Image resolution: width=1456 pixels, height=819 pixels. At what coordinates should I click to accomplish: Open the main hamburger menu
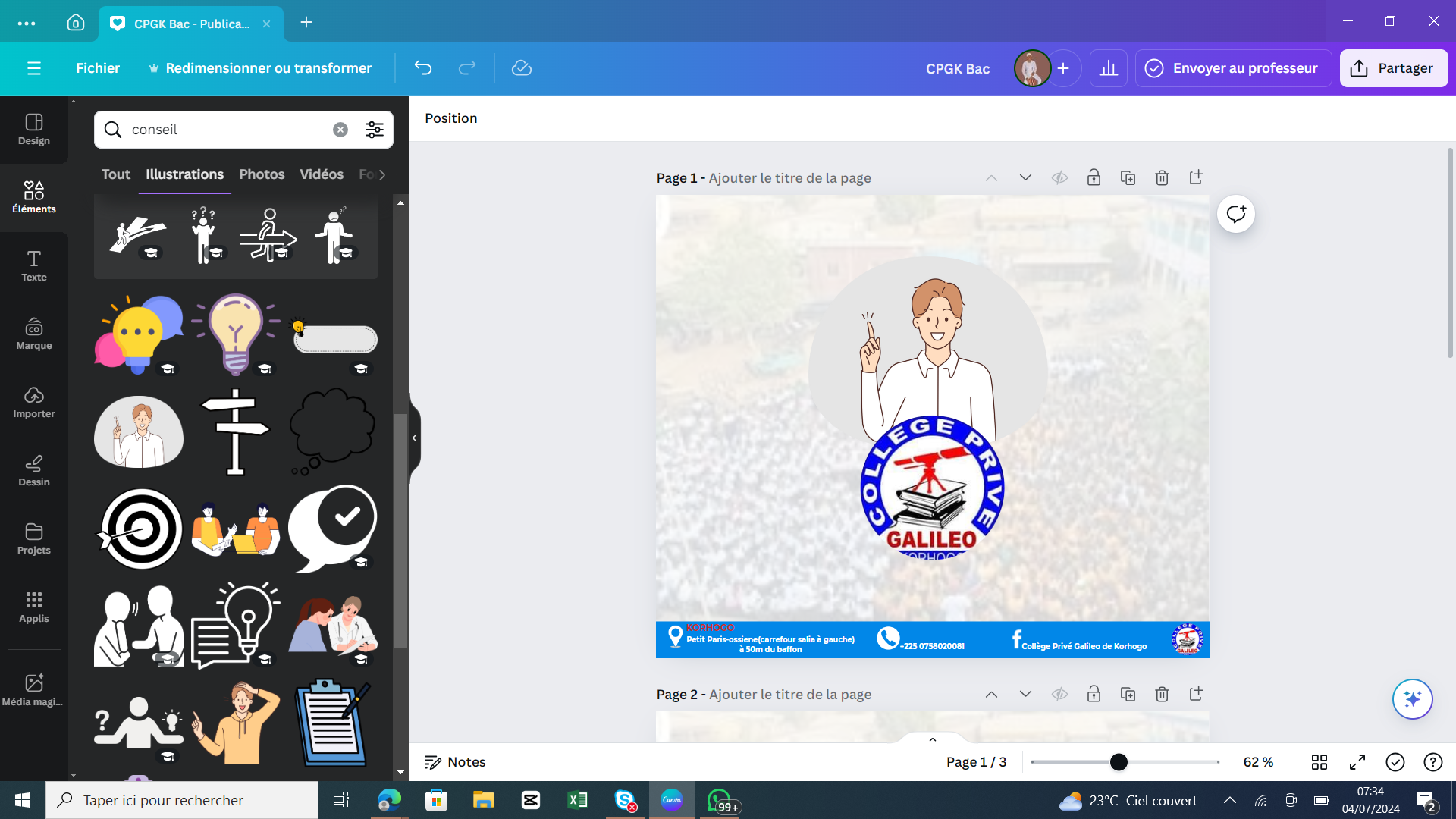coord(34,68)
